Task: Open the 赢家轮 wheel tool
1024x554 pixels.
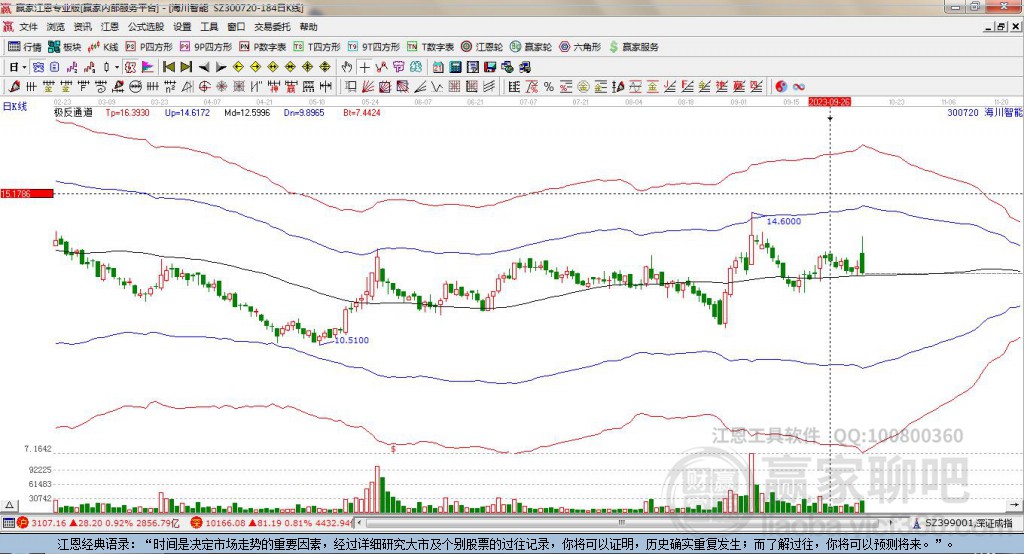Action: (531, 47)
